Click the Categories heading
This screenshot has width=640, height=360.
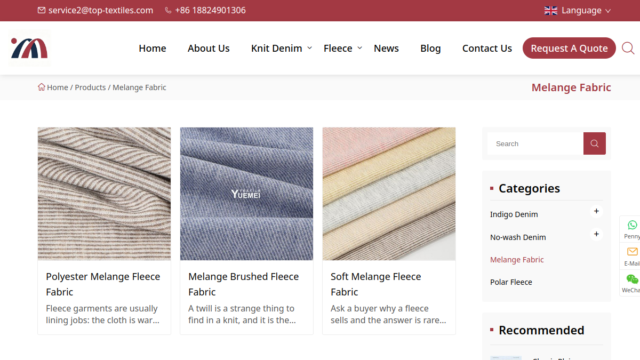529,188
